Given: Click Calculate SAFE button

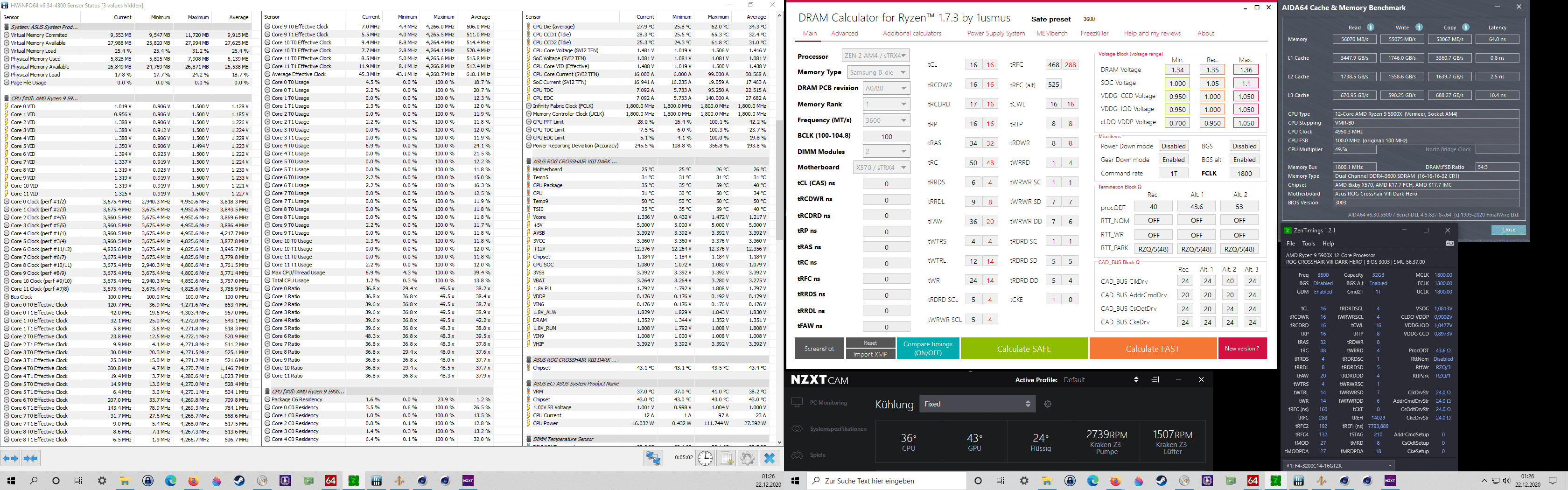Looking at the screenshot, I should pos(1024,349).
